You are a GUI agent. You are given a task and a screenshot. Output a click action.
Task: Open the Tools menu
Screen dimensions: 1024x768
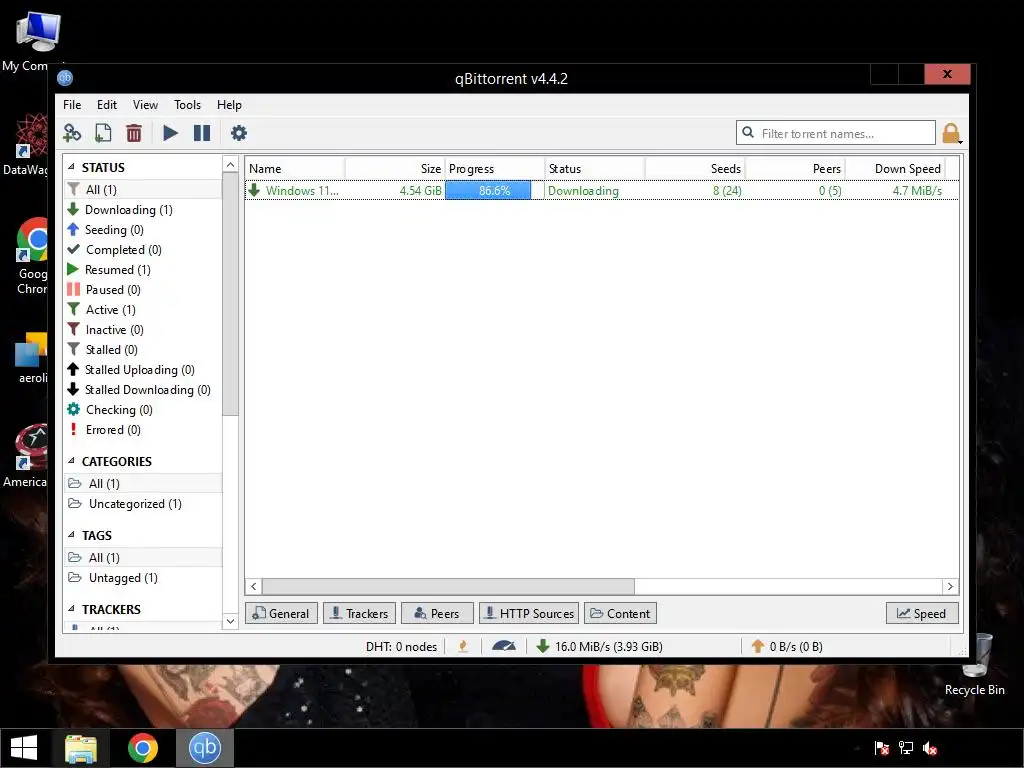187,104
